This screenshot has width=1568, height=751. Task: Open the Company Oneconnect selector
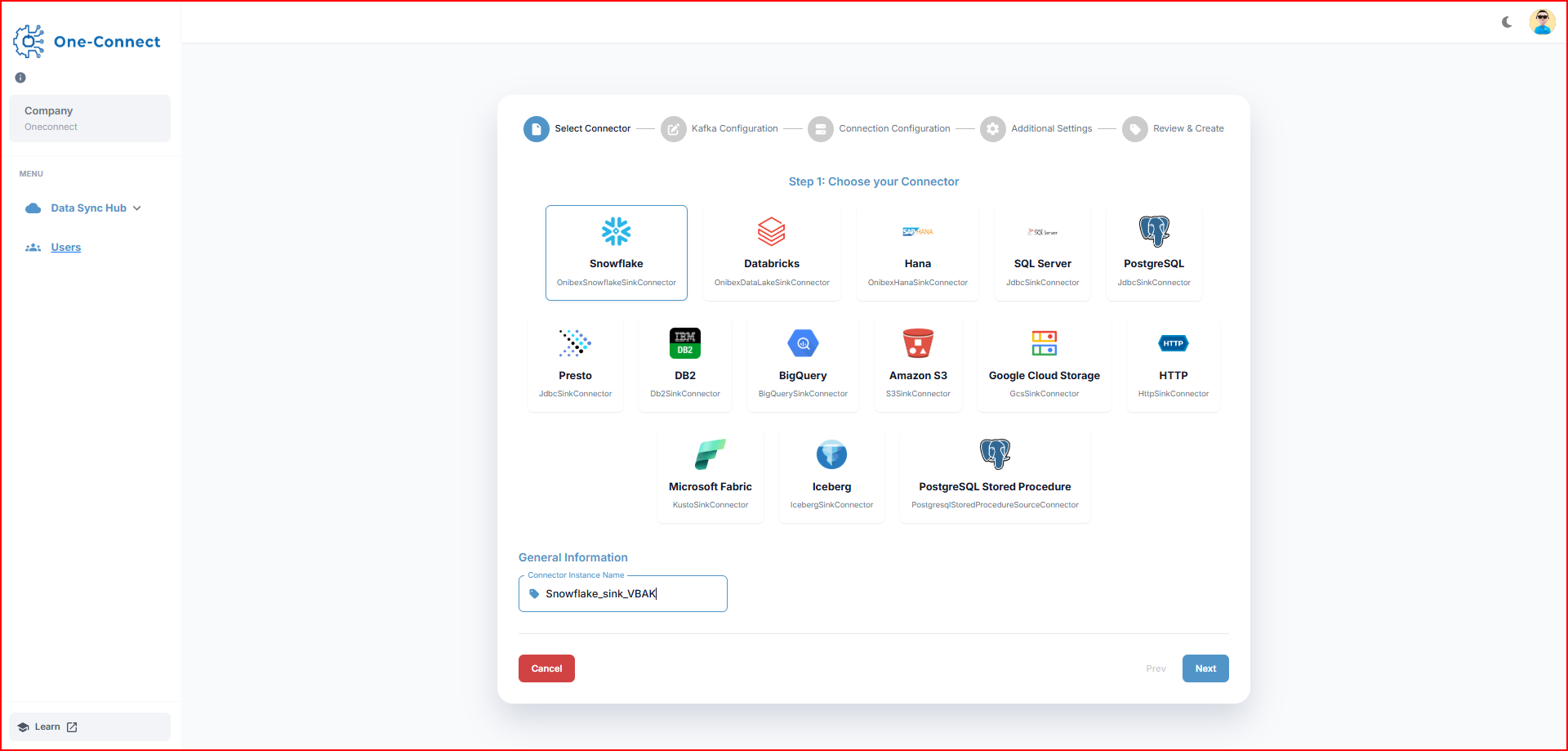tap(90, 118)
